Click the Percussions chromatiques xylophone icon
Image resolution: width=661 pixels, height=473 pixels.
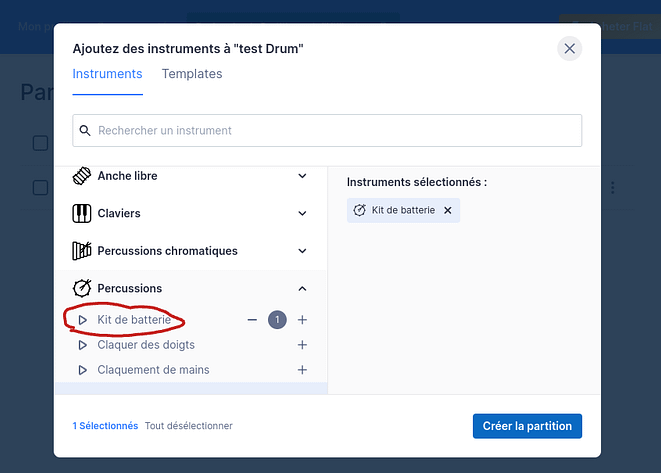click(x=82, y=251)
